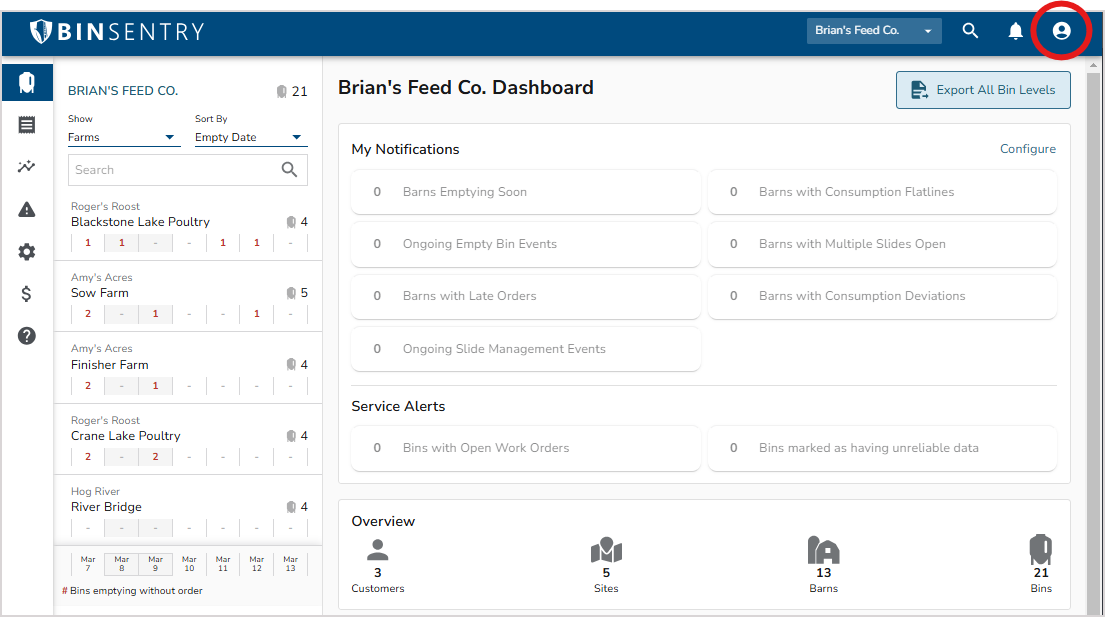Viewport: 1105px width, 617px height.
Task: Click bin count icon for Sow Farm
Action: [x=291, y=293]
